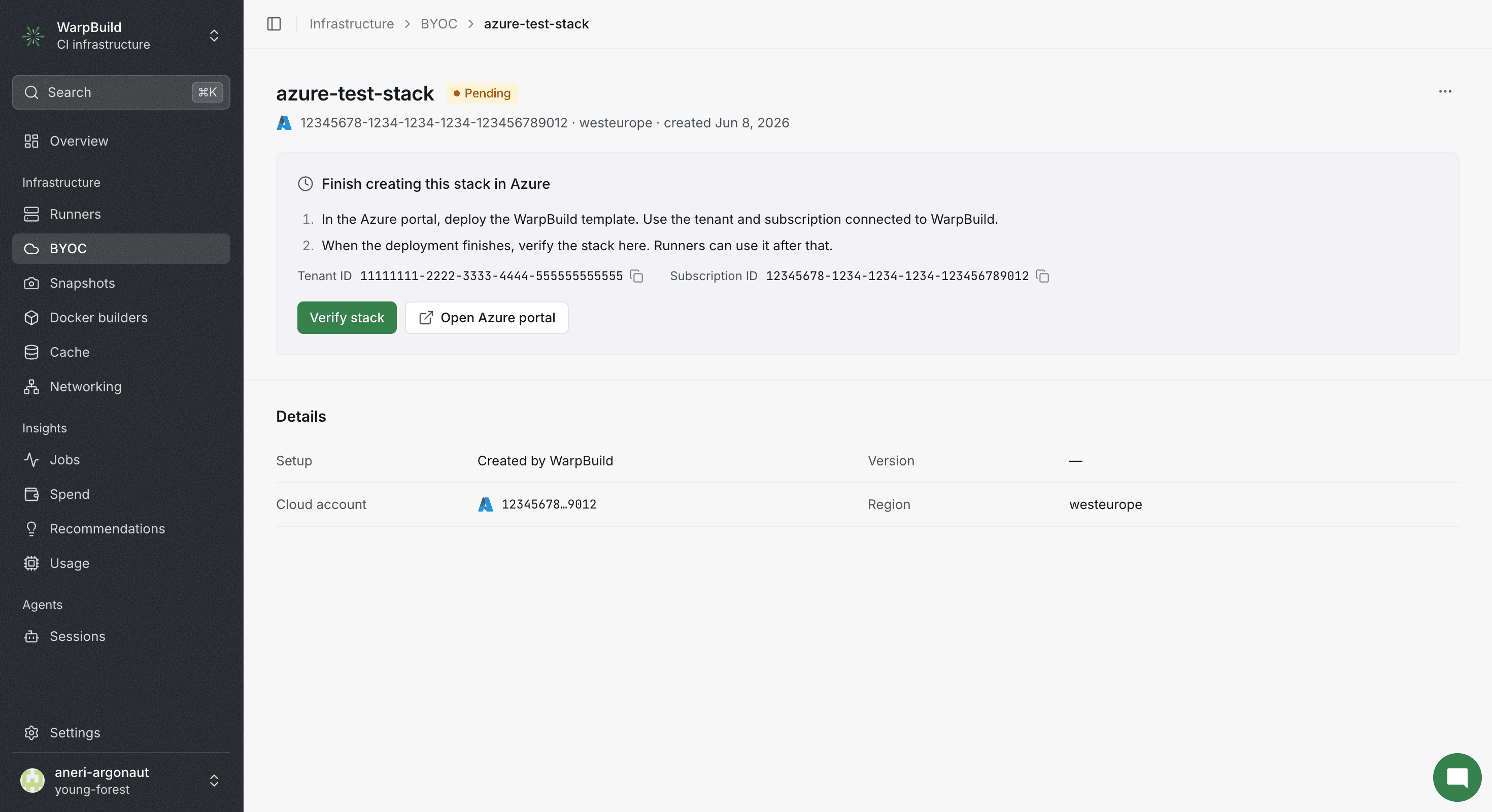Open Spend insights
The height and width of the screenshot is (812, 1492).
pos(121,494)
